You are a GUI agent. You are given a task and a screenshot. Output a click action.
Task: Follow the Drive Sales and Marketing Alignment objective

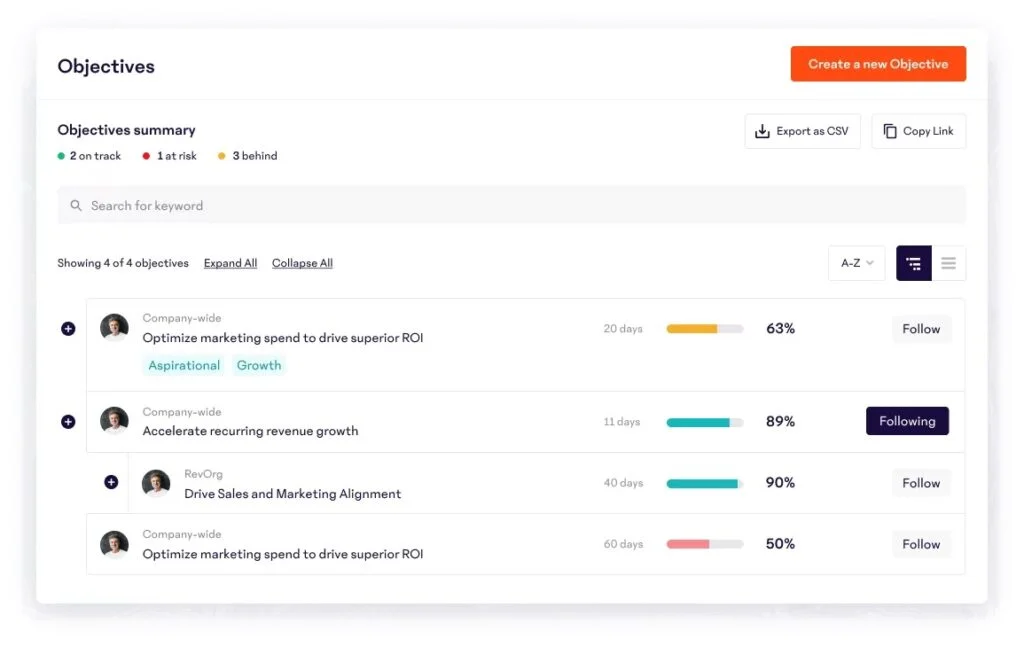point(920,483)
